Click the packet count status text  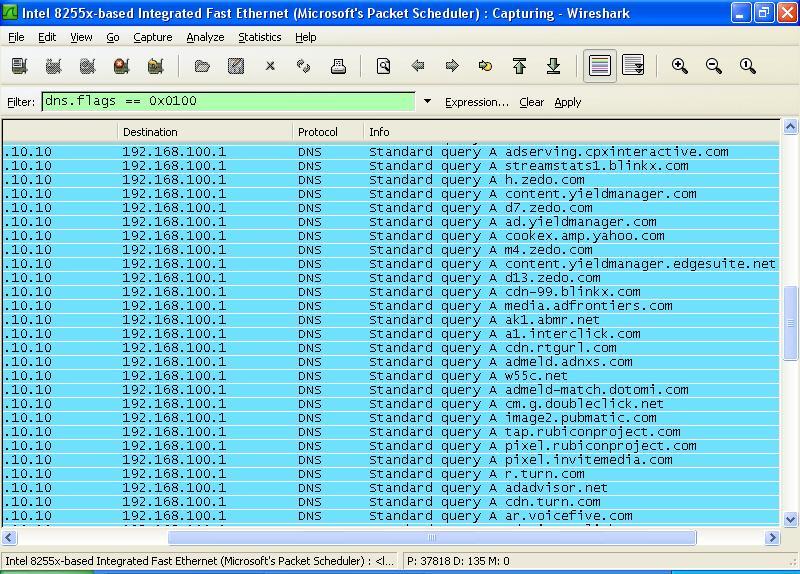[x=458, y=561]
